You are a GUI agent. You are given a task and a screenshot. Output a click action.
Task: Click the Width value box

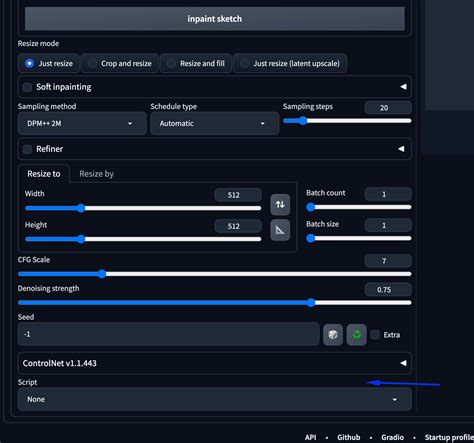[x=238, y=195]
